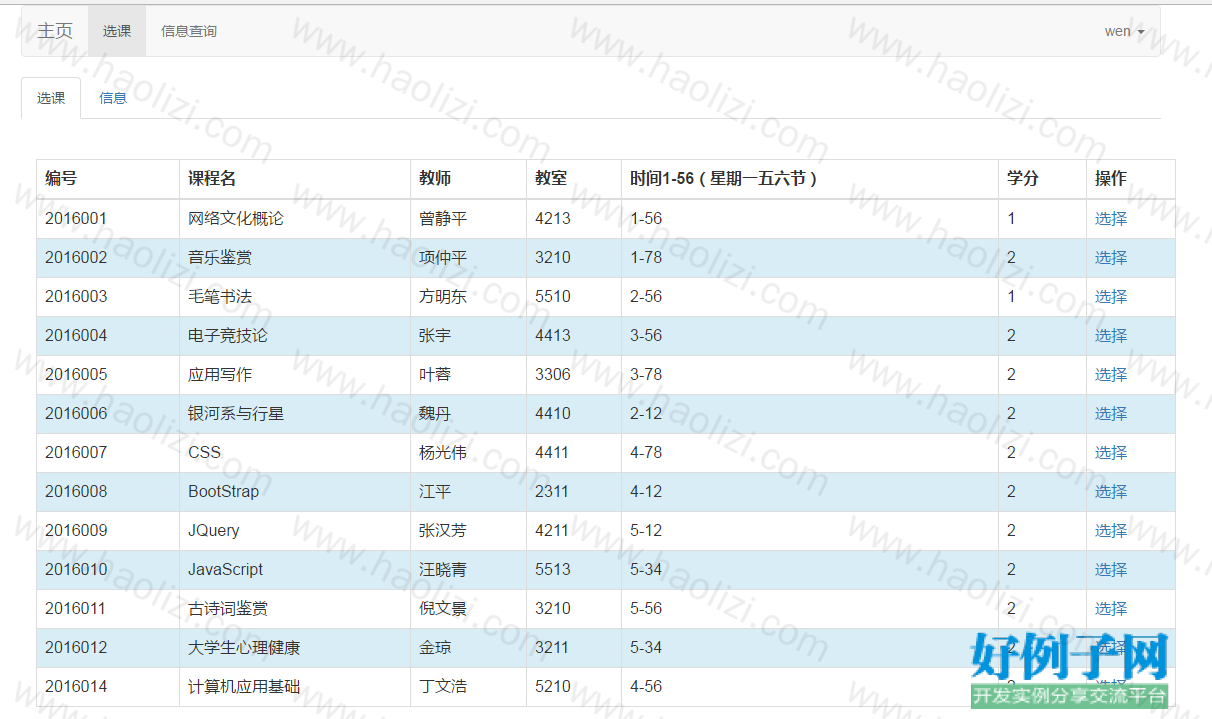
Task: Click teacher name 杨光伟
Action: 443,452
